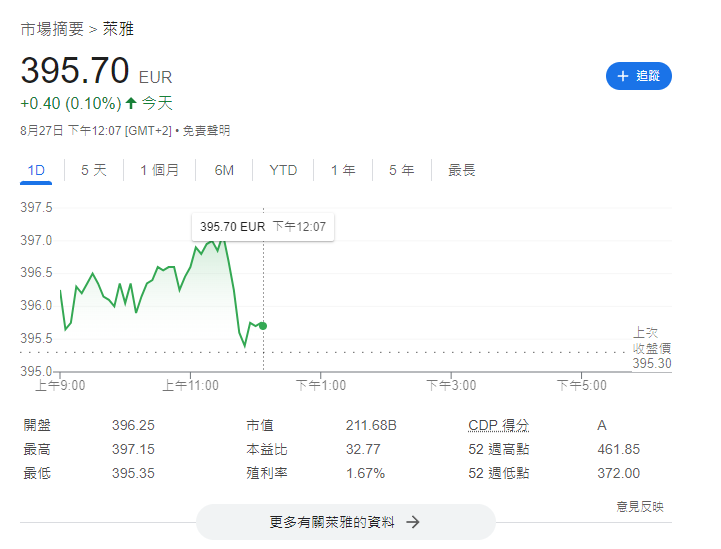Select the YTD tab
The image size is (721, 549).
click(283, 170)
